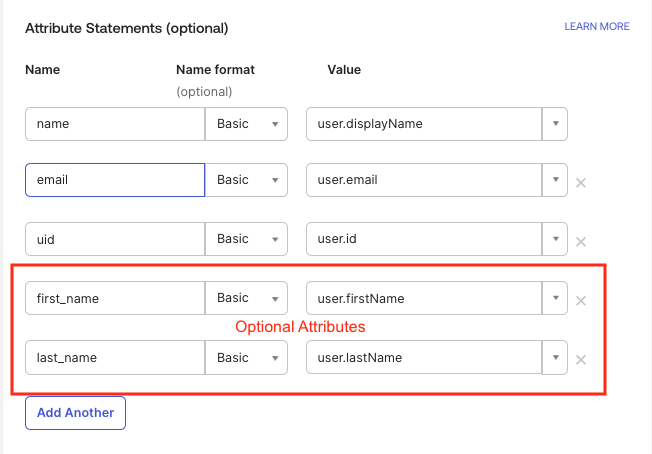Delete the first_name attribute row
Image resolution: width=652 pixels, height=454 pixels.
[580, 300]
